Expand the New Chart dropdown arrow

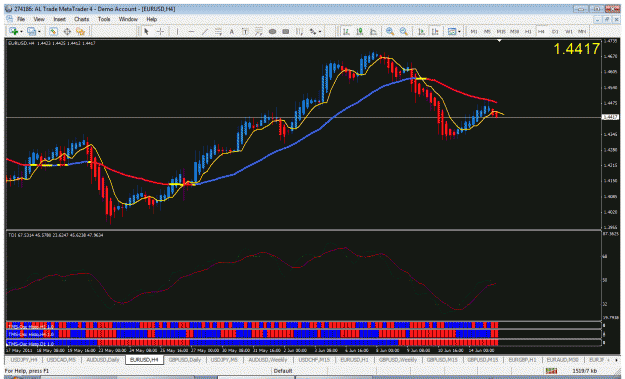[21, 31]
